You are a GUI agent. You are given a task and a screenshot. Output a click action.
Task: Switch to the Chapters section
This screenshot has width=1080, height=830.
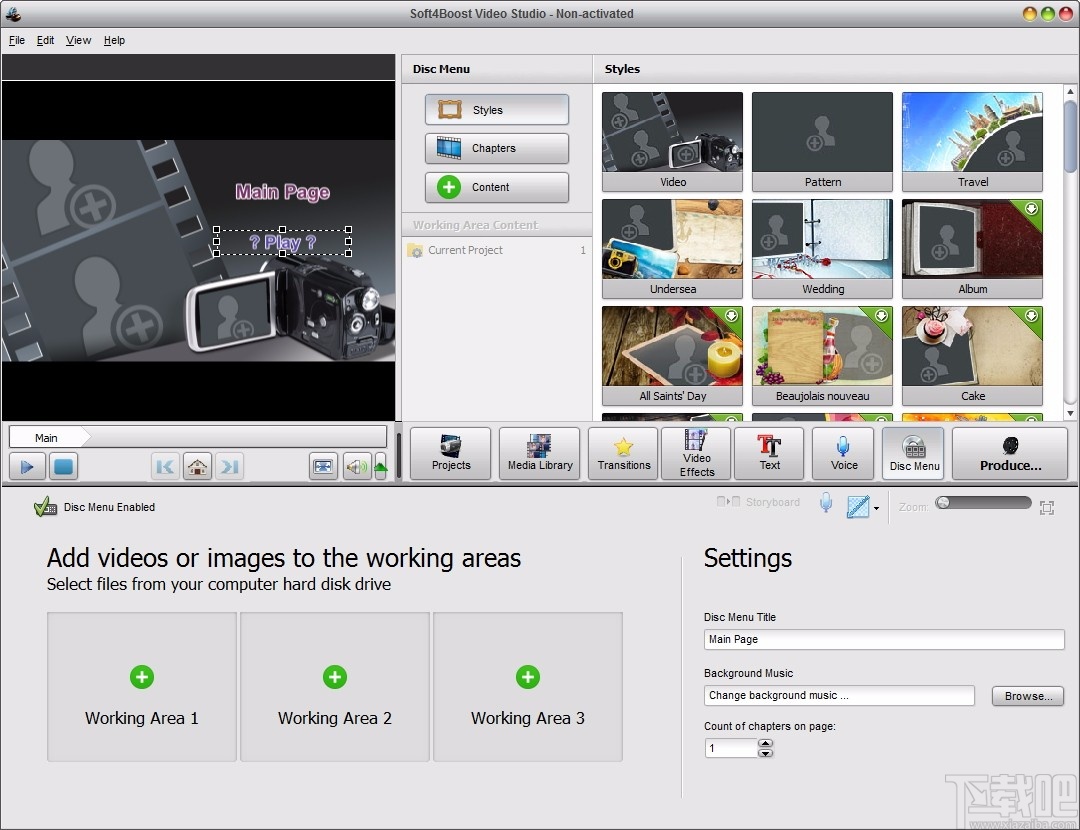coord(496,148)
